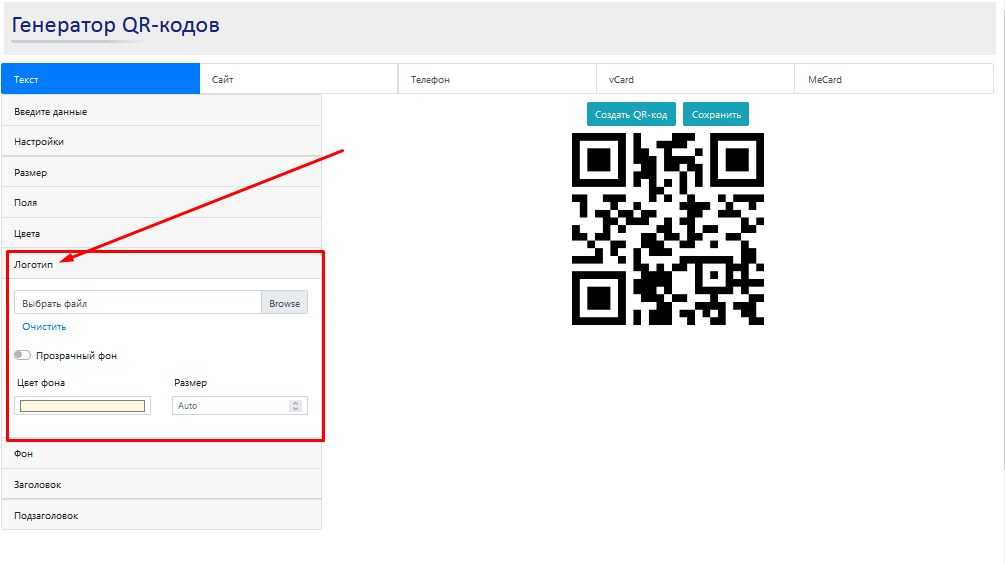Viewport: 1005px width, 565px height.
Task: Open the Цвет фона color swatch
Action: pos(82,406)
